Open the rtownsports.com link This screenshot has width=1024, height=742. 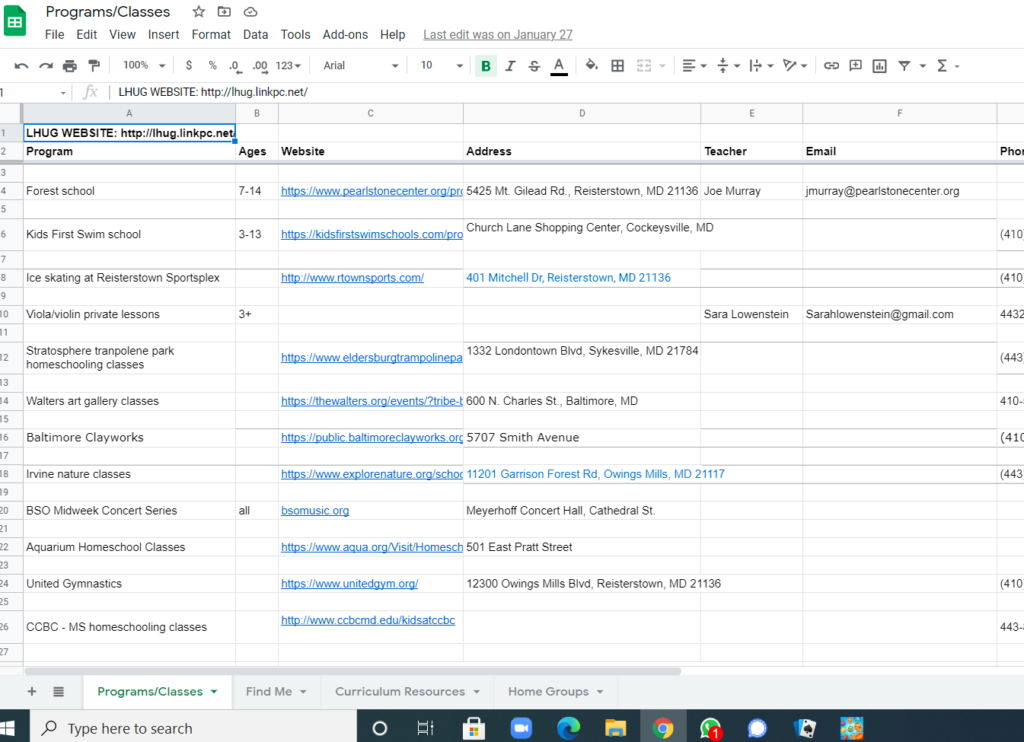pyautogui.click(x=352, y=278)
